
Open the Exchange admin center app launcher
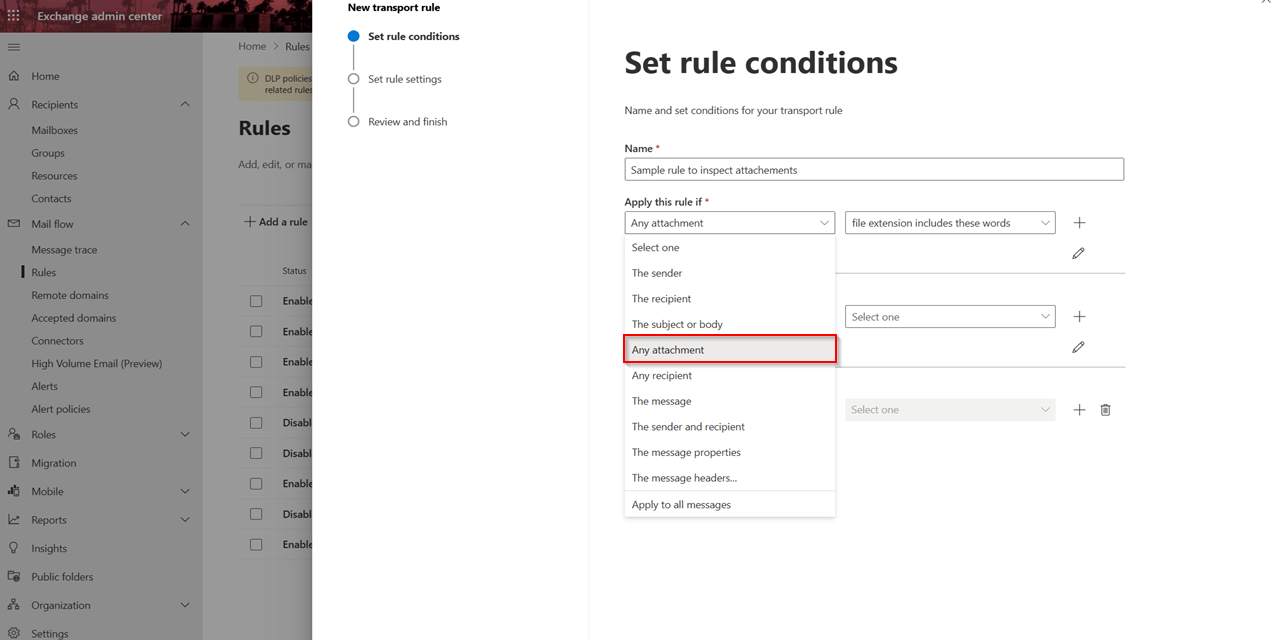tap(14, 15)
